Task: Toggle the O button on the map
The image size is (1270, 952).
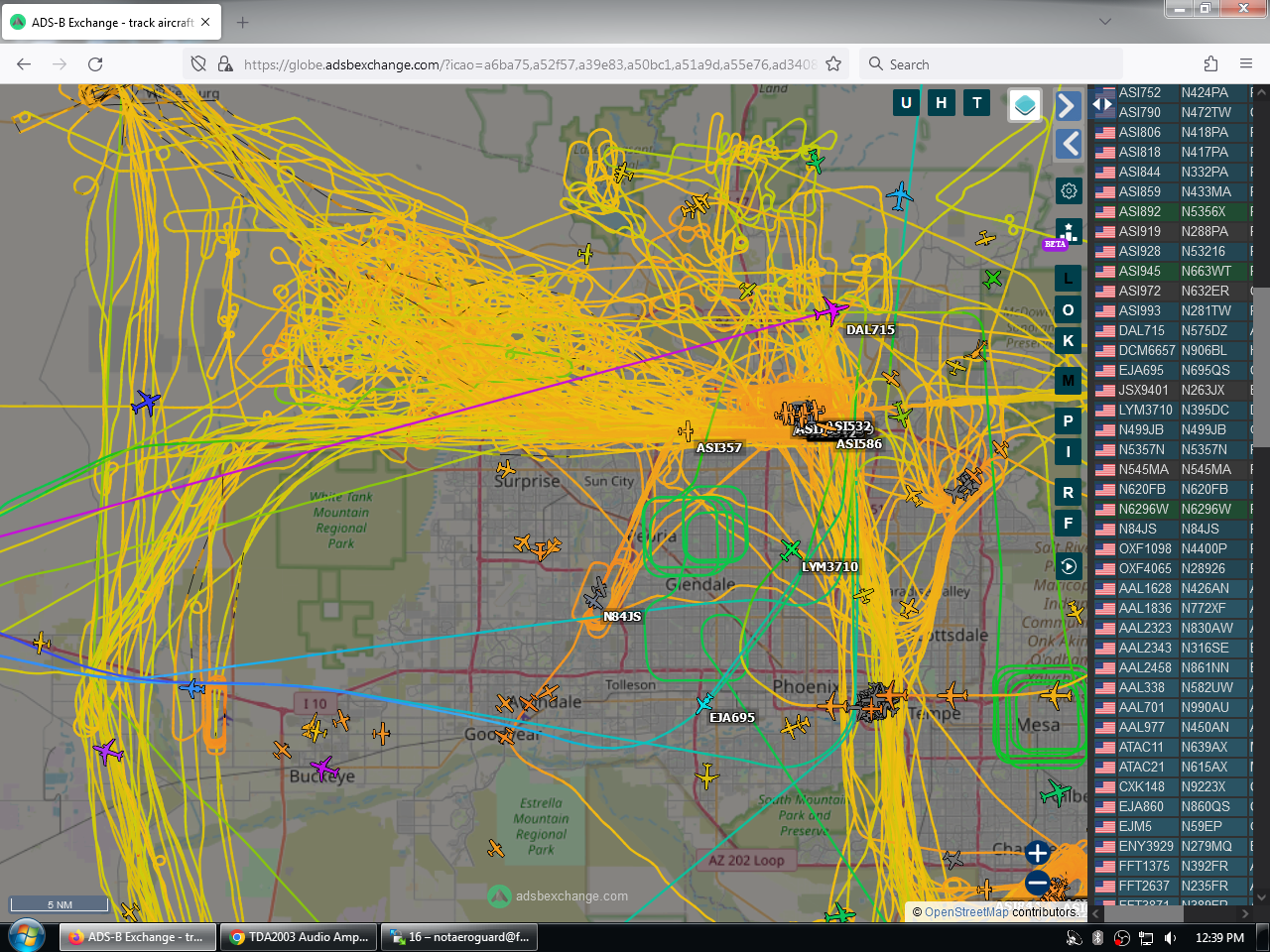Action: click(x=1068, y=309)
